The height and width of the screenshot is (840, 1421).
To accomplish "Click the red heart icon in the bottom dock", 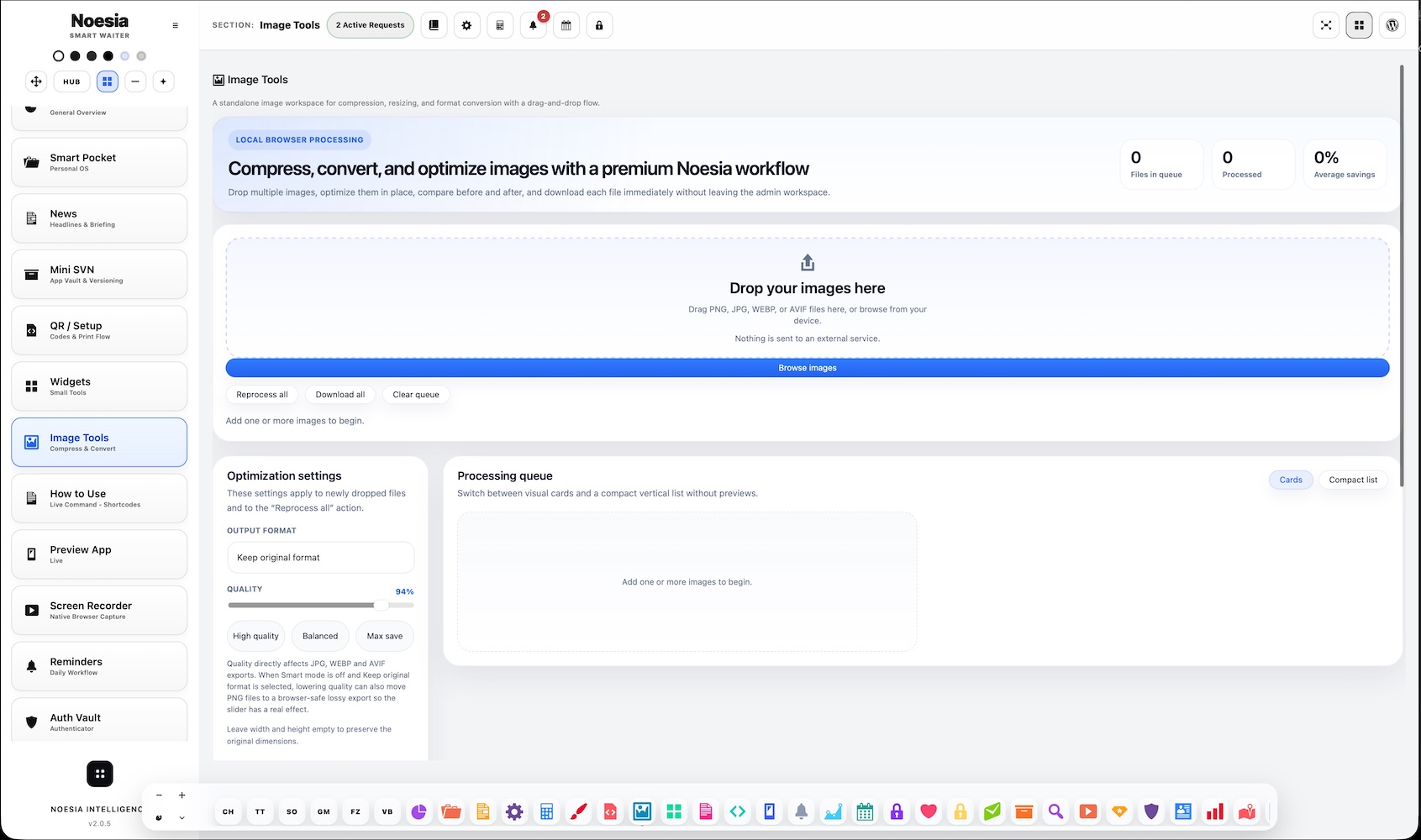I will pos(929,811).
